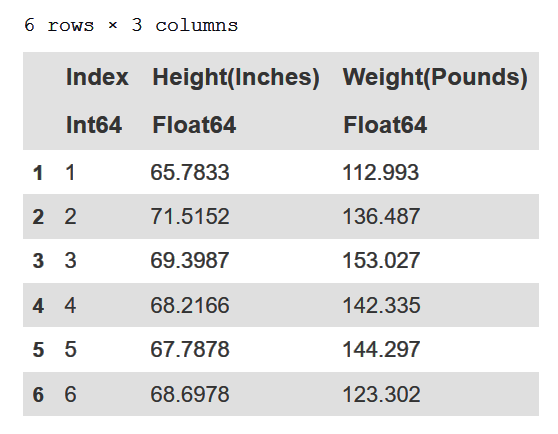The width and height of the screenshot is (558, 434).
Task: Select weight cell 153.027
Action: (x=381, y=260)
